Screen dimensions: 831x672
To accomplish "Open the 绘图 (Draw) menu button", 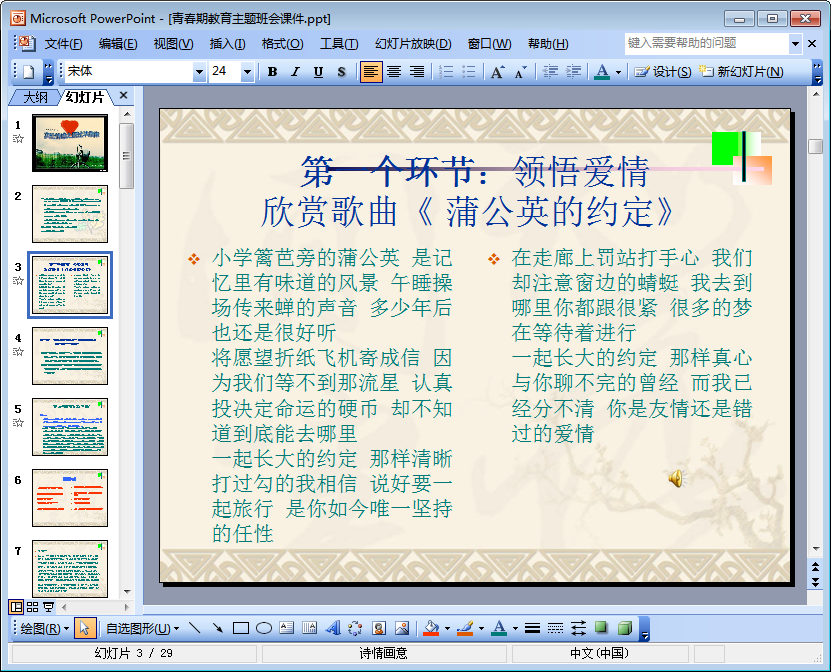I will (x=45, y=629).
